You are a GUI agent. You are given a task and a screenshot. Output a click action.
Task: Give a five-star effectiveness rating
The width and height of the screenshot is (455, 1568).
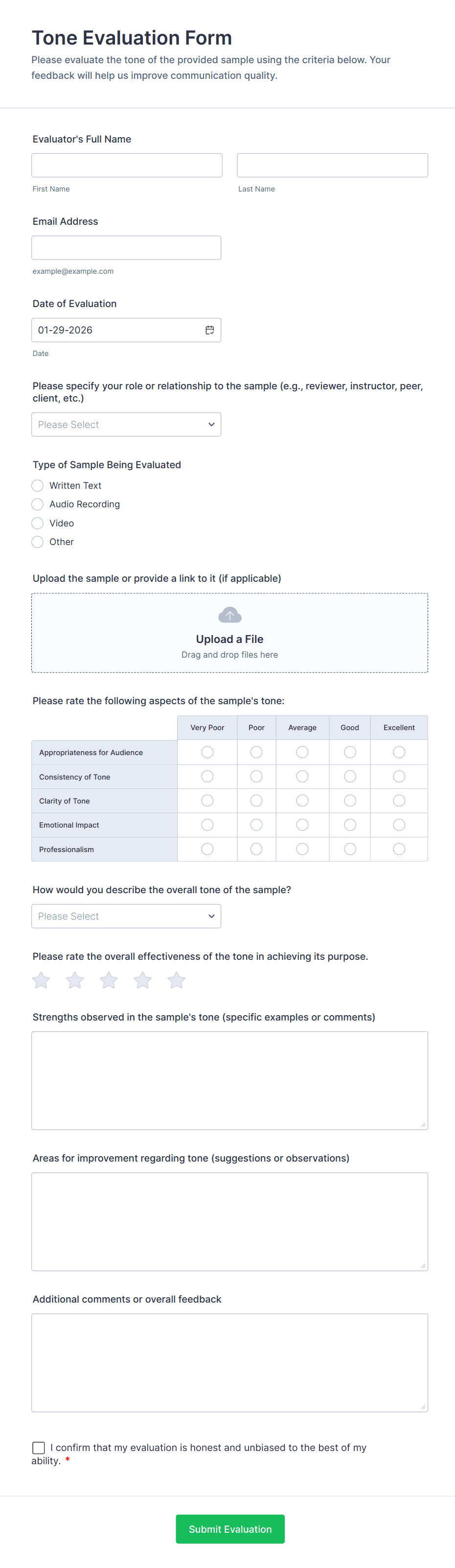click(x=177, y=980)
